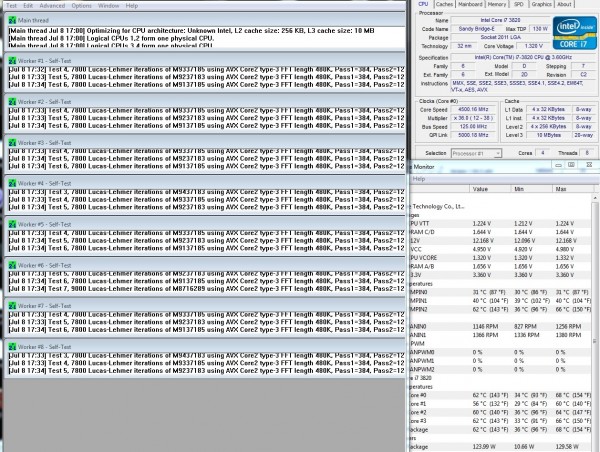Image resolution: width=600 pixels, height=452 pixels.
Task: Click the QPI Link 5000.18 MHz value
Action: coord(473,135)
